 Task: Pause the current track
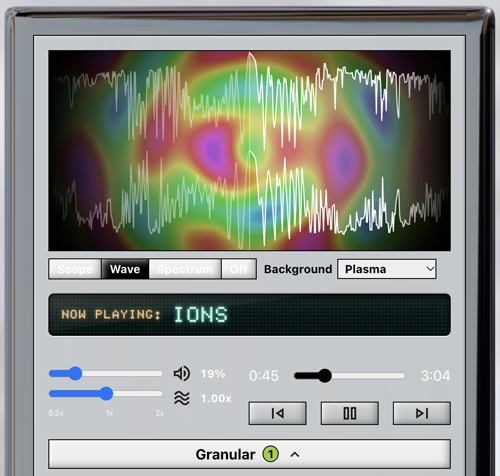[350, 413]
